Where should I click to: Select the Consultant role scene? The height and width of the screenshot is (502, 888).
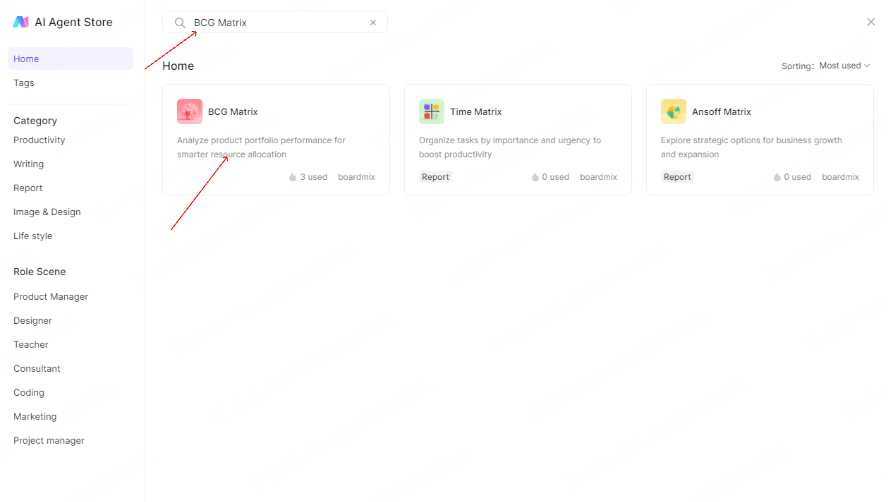coord(37,369)
